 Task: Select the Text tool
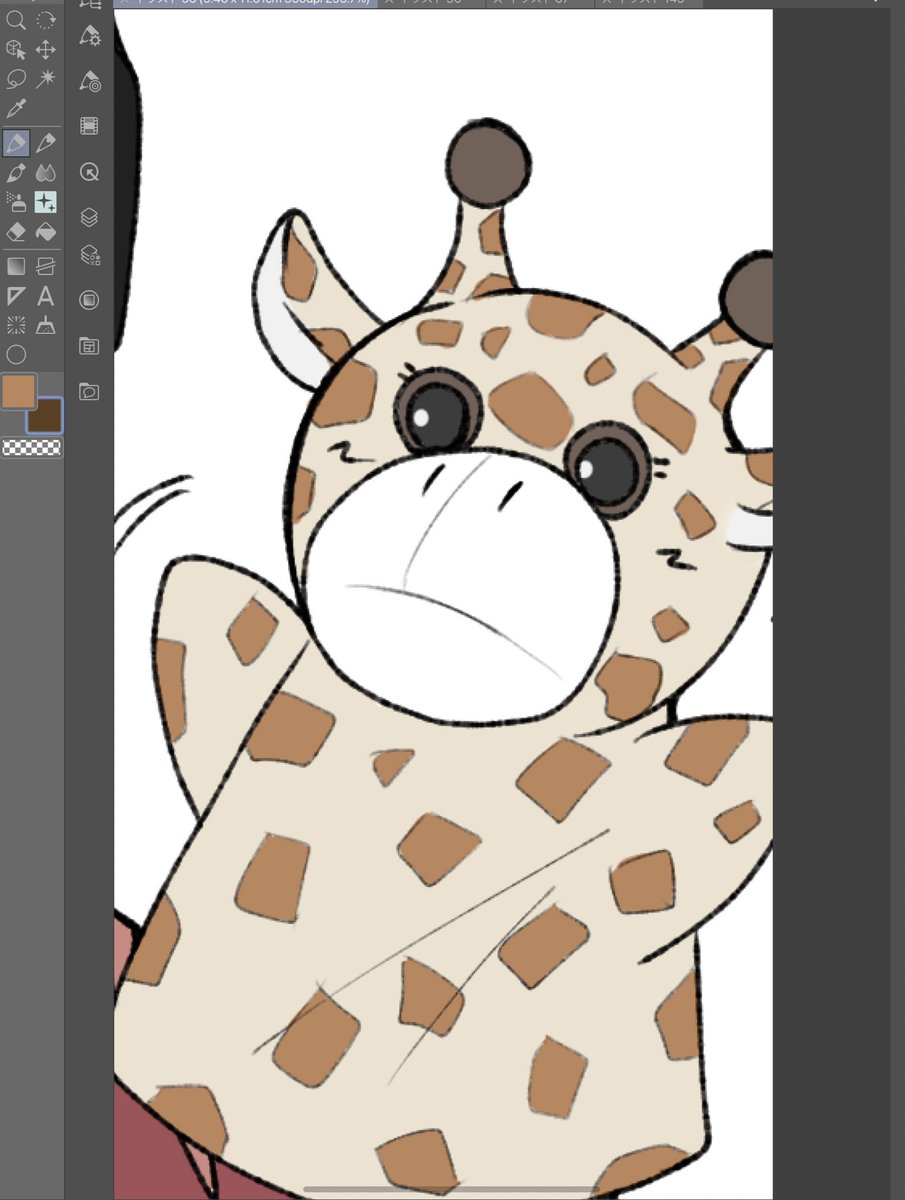click(x=45, y=296)
